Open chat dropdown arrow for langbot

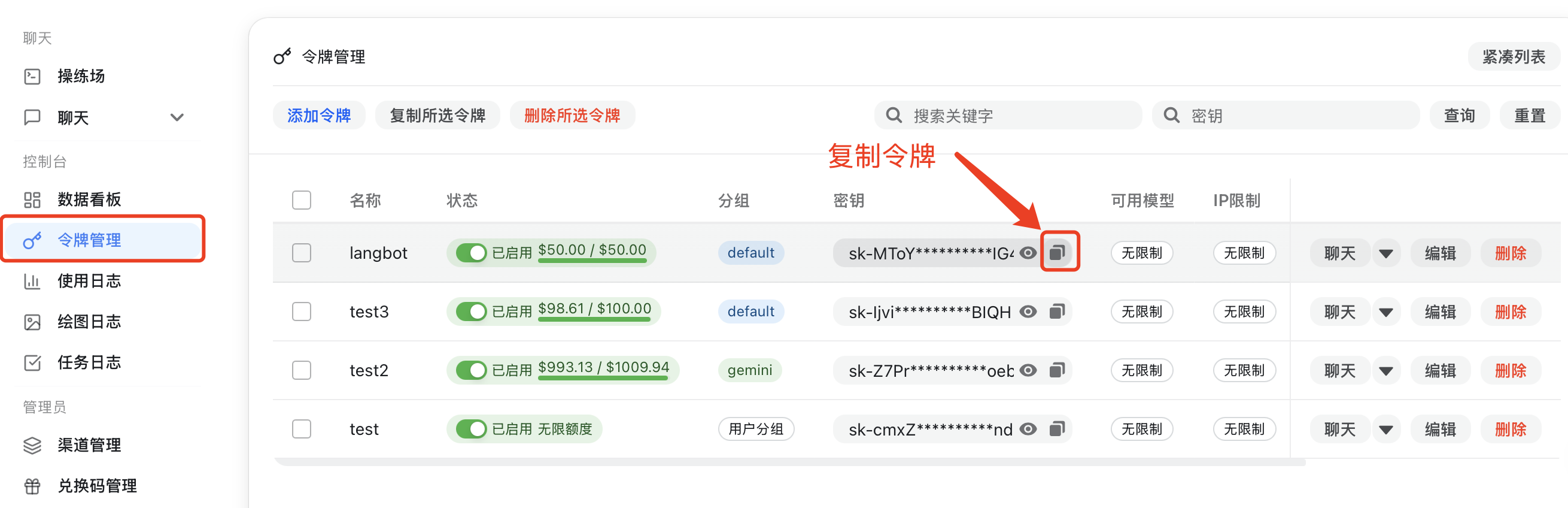[1386, 253]
